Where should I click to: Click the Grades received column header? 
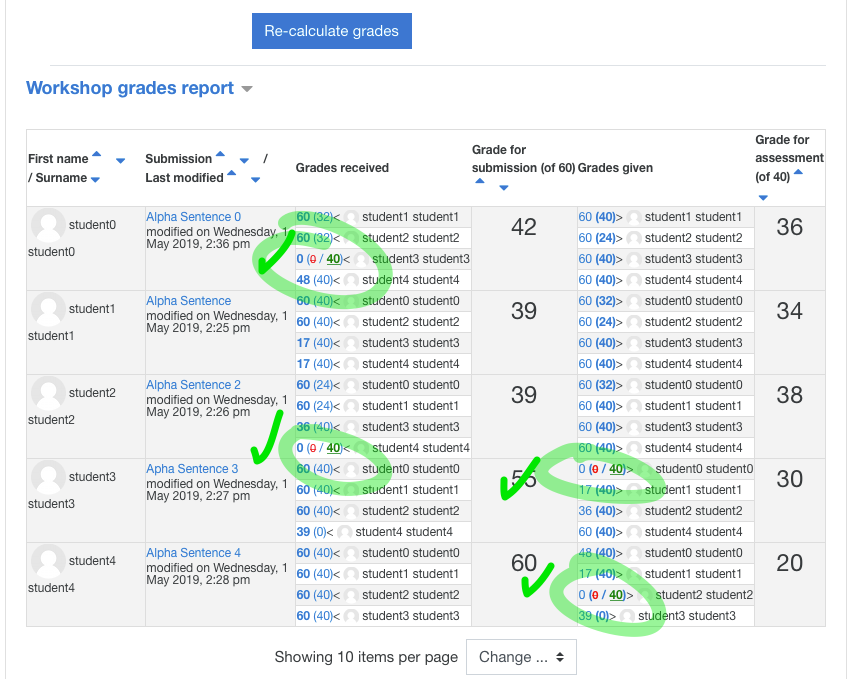(342, 168)
